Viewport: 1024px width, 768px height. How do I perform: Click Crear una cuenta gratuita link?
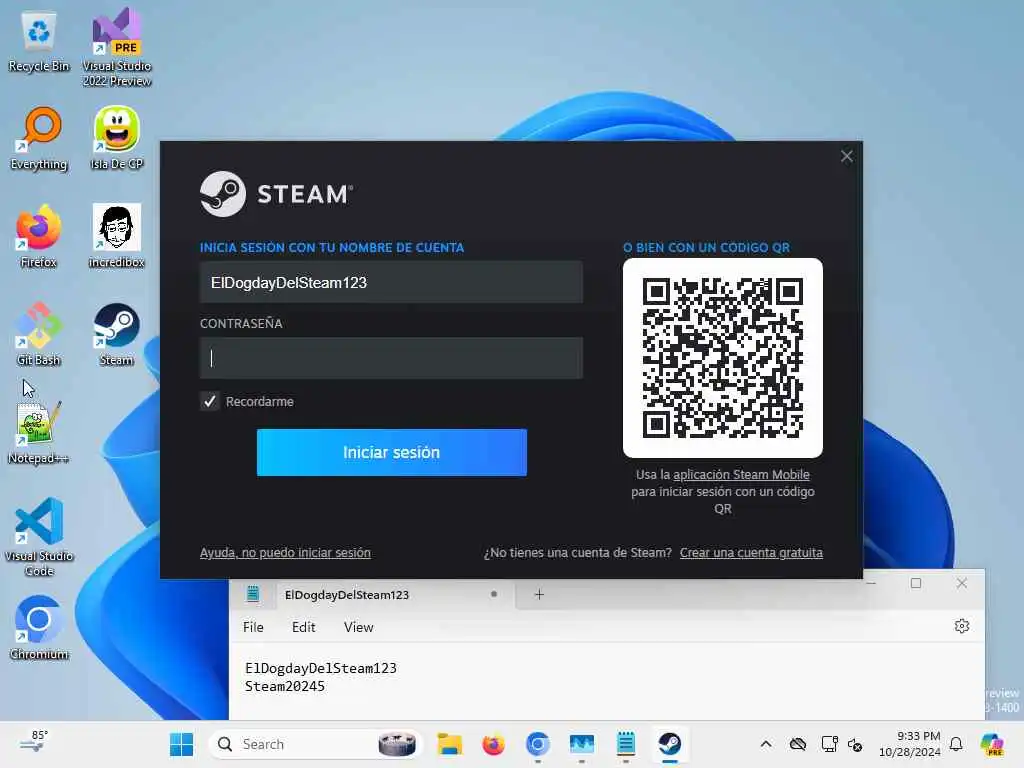pos(751,552)
